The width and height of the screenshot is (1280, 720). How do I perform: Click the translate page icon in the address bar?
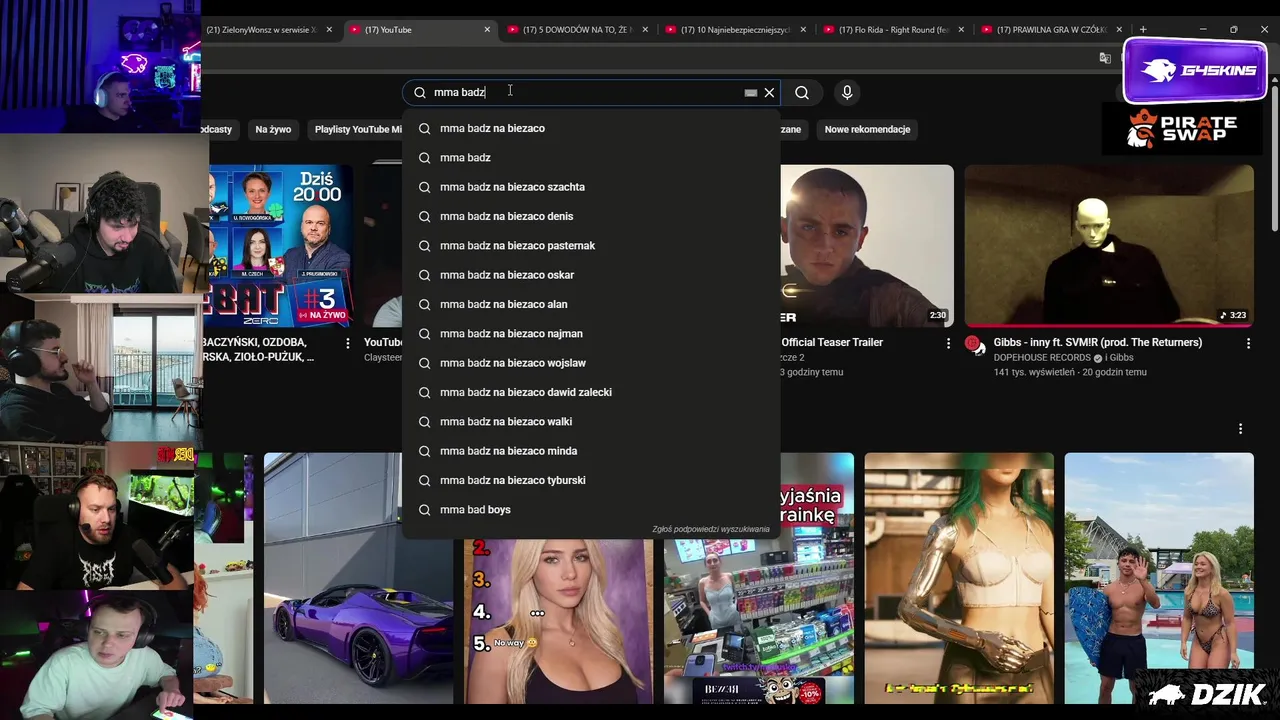[1105, 58]
